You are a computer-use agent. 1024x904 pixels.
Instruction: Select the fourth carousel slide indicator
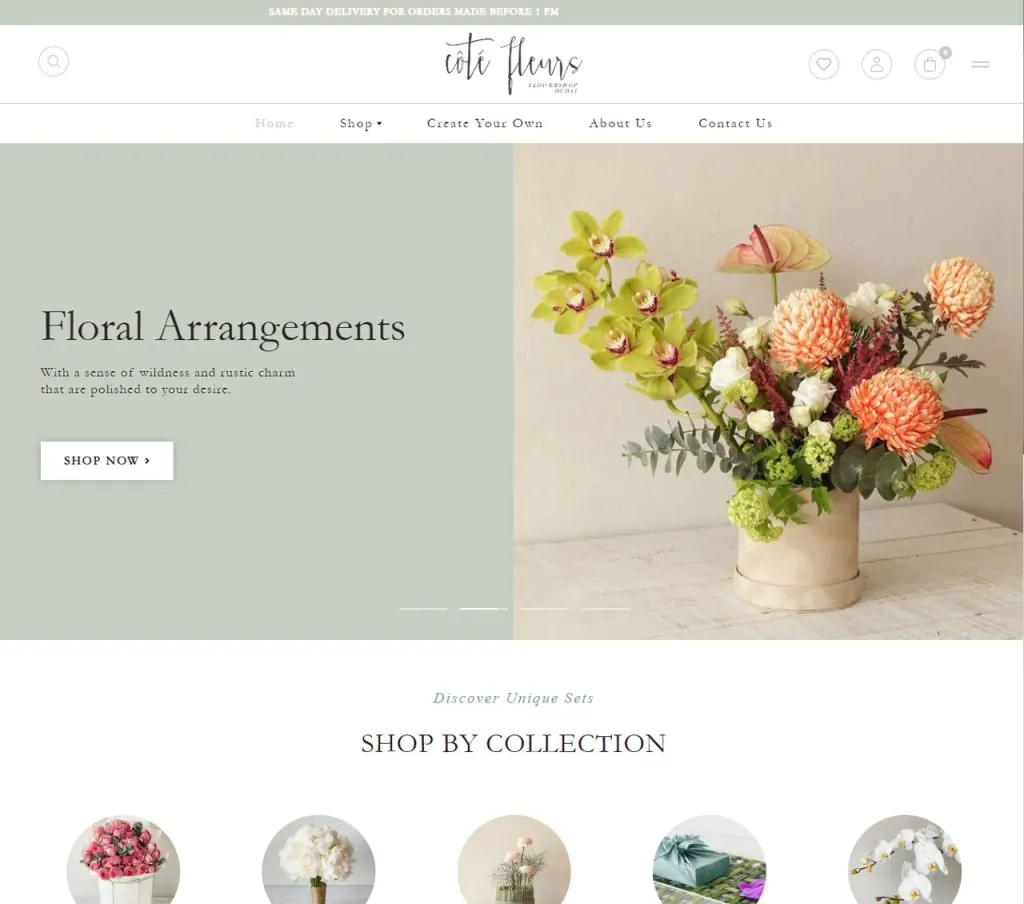point(605,609)
